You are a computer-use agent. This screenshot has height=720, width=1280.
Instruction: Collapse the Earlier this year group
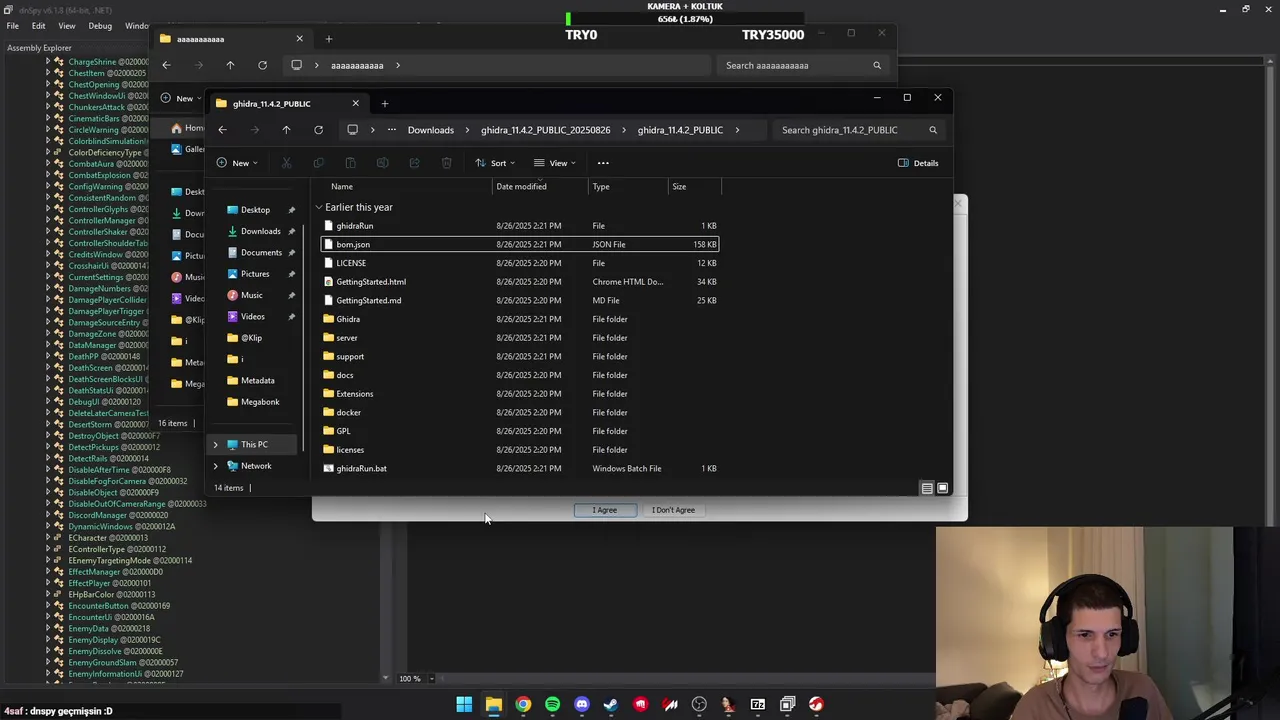click(319, 208)
